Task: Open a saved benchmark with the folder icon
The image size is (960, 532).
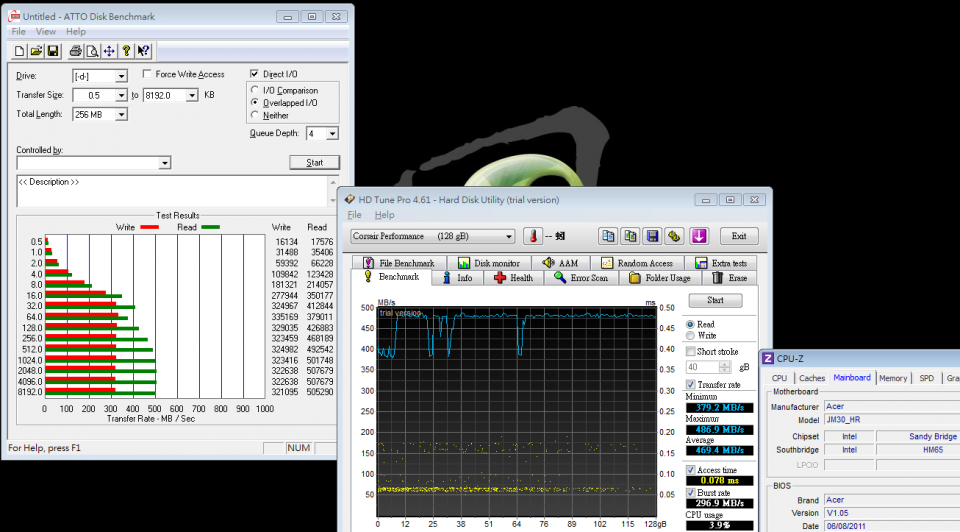Action: pos(37,51)
